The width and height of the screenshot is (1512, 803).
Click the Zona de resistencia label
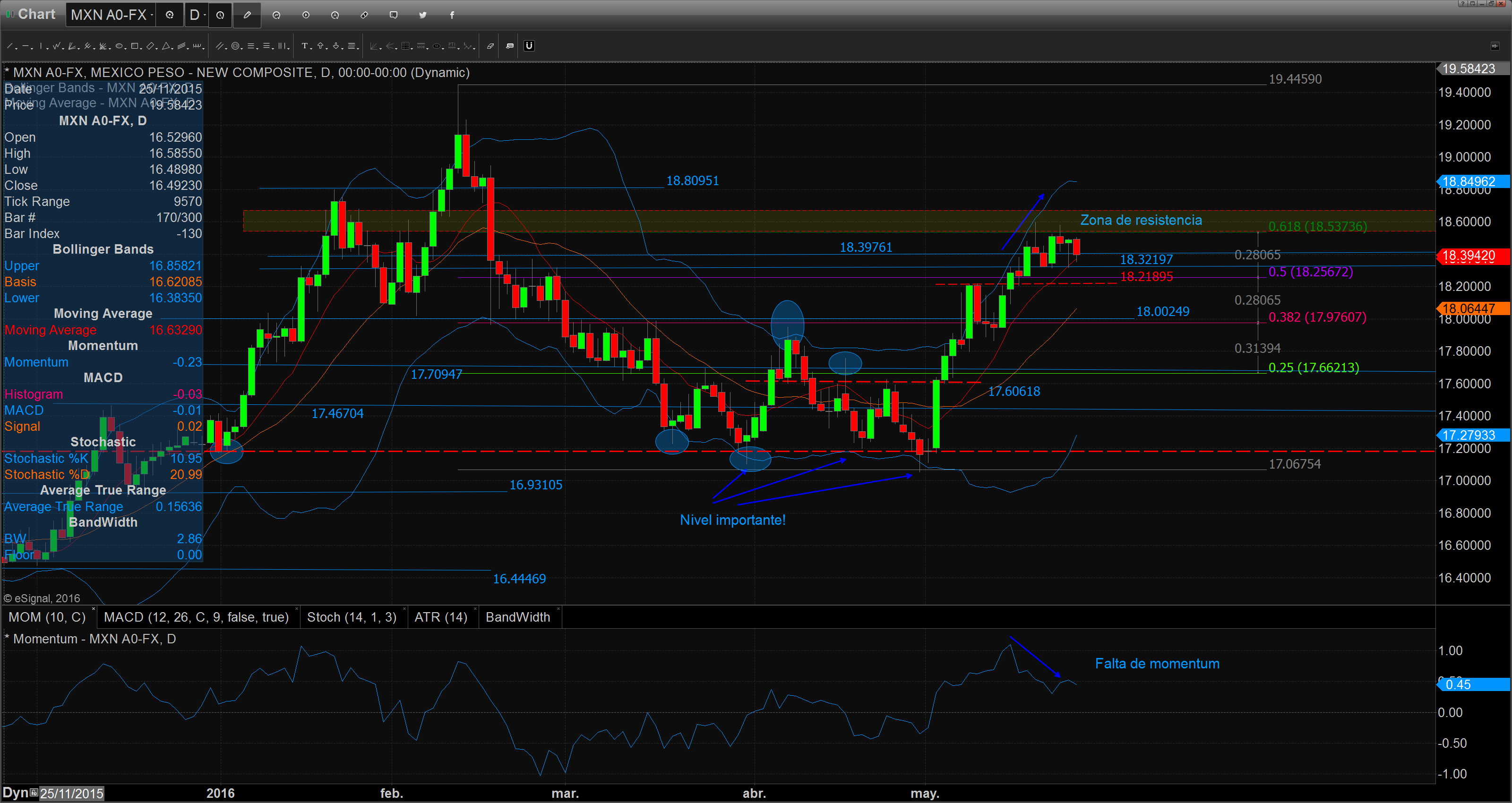point(1141,220)
